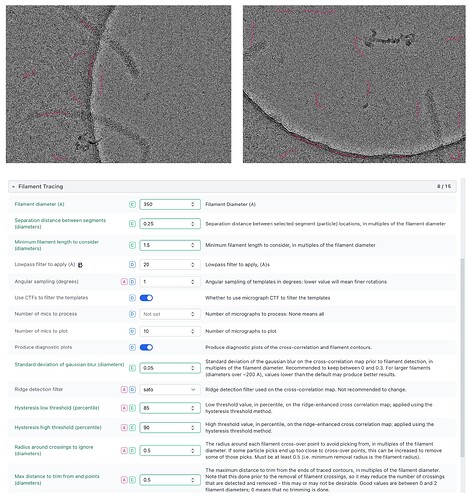
Task: Click the Ridge detection filter label
Action: (39, 389)
